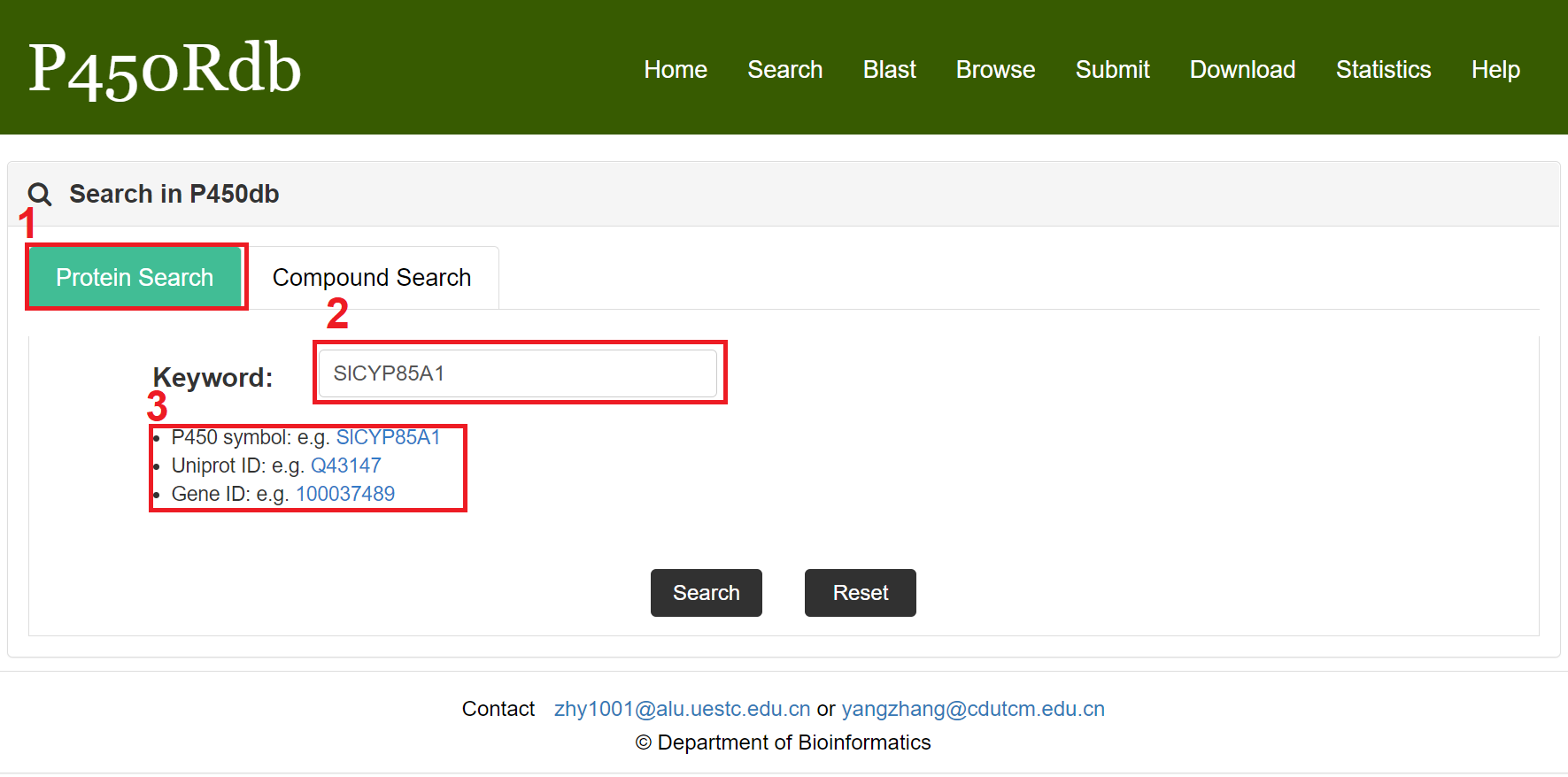Open the Browse navigation item
The height and width of the screenshot is (777, 1568).
coord(995,69)
